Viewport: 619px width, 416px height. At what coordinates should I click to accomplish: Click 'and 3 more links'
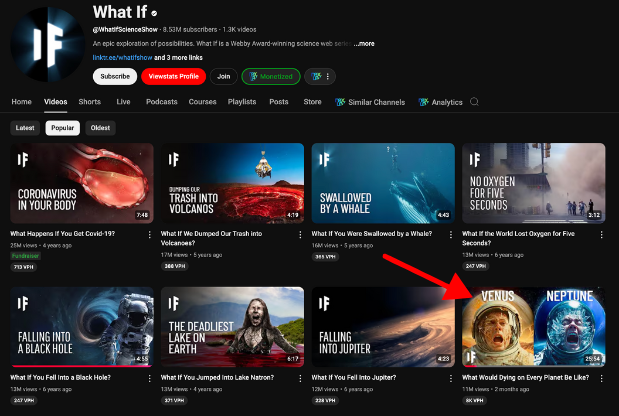[178, 58]
